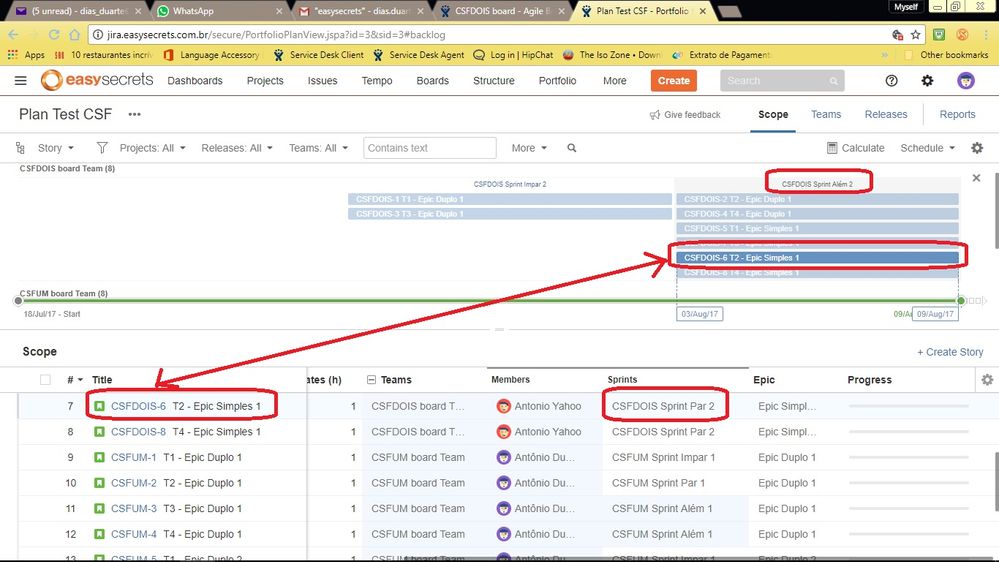The width and height of the screenshot is (999, 562).
Task: Switch to the WhatsApp browser tab
Action: pyautogui.click(x=218, y=11)
